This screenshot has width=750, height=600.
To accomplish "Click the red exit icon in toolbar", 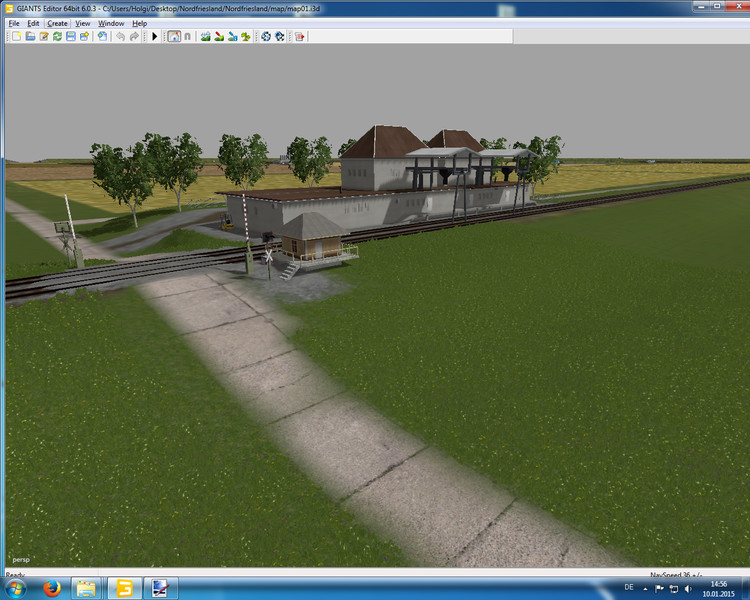I will (299, 36).
